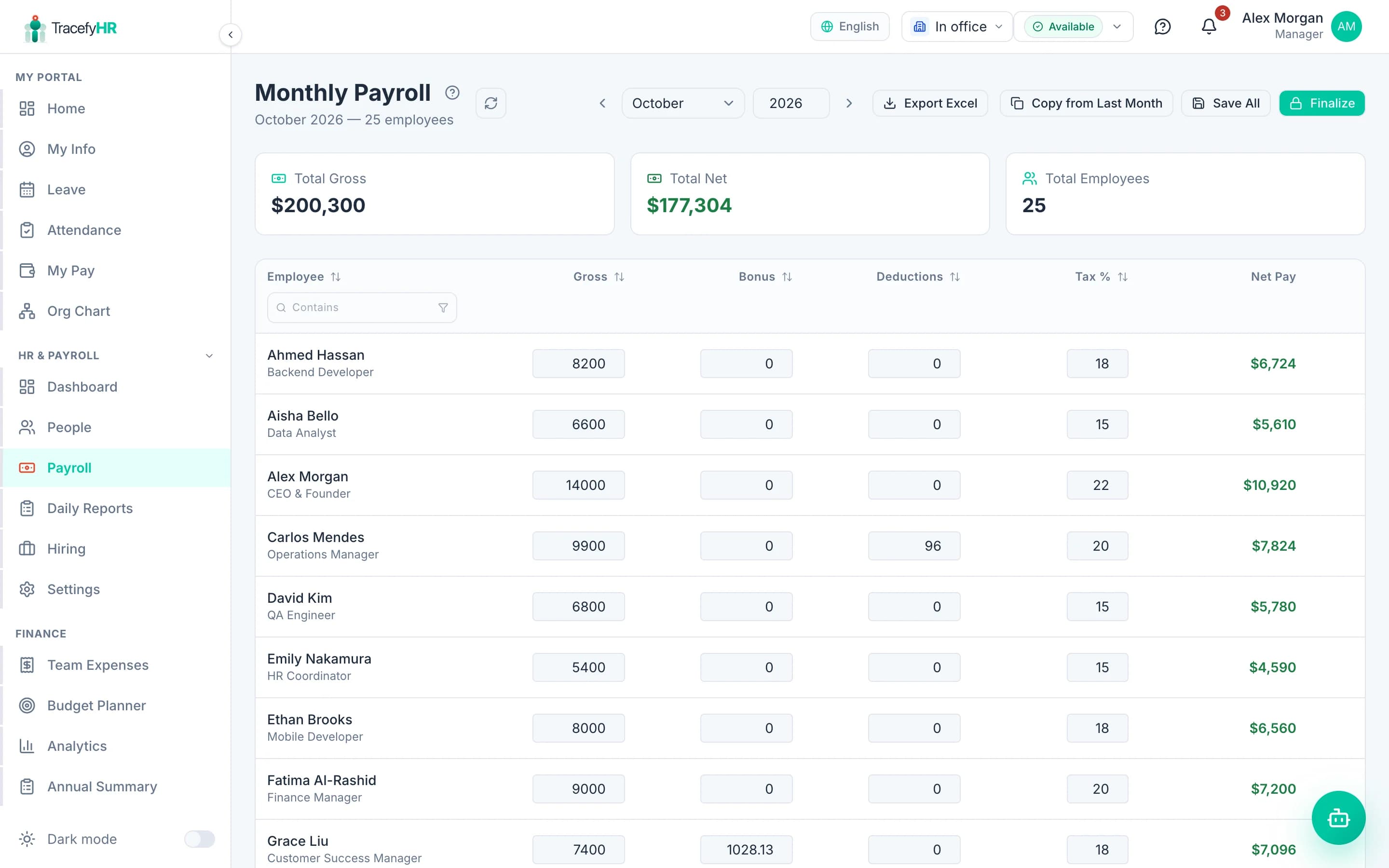This screenshot has height=868, width=1389.
Task: Click Save All button
Action: pos(1226,103)
